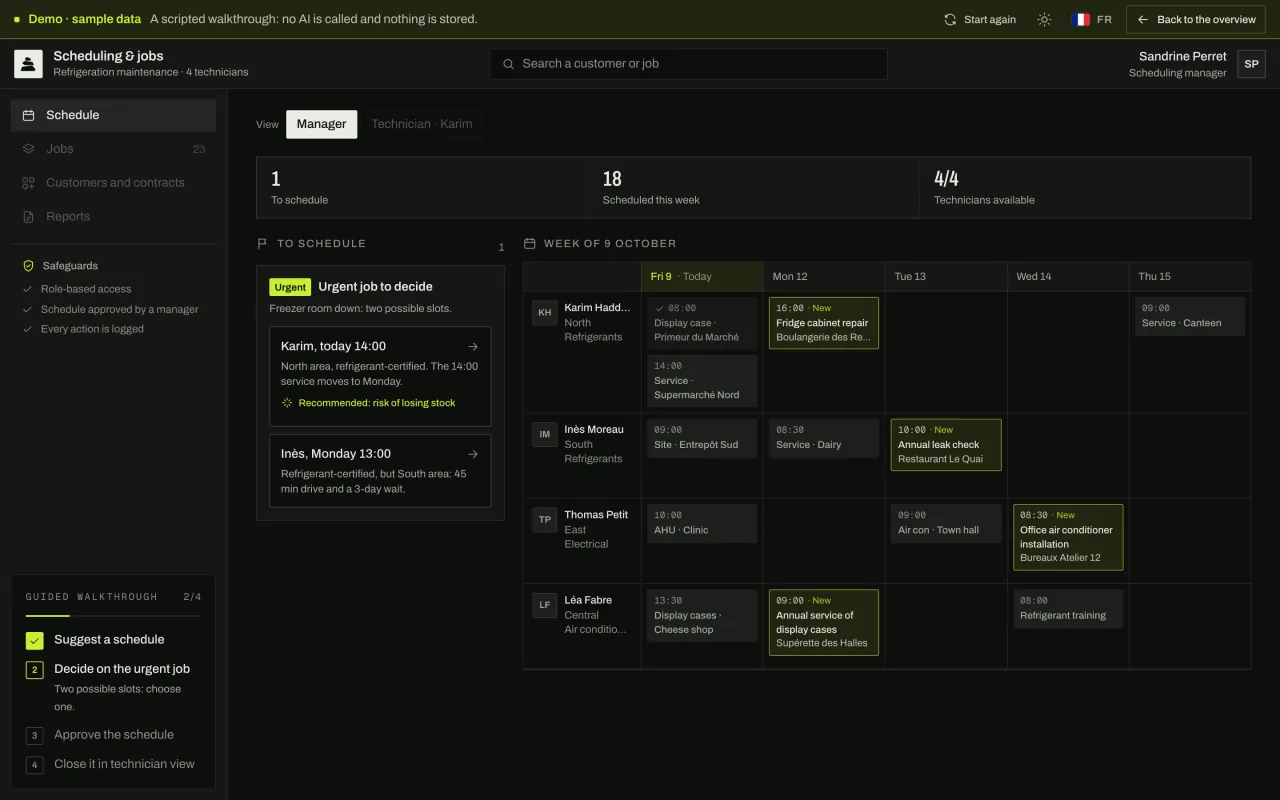Click the TP technician avatar

pyautogui.click(x=545, y=519)
